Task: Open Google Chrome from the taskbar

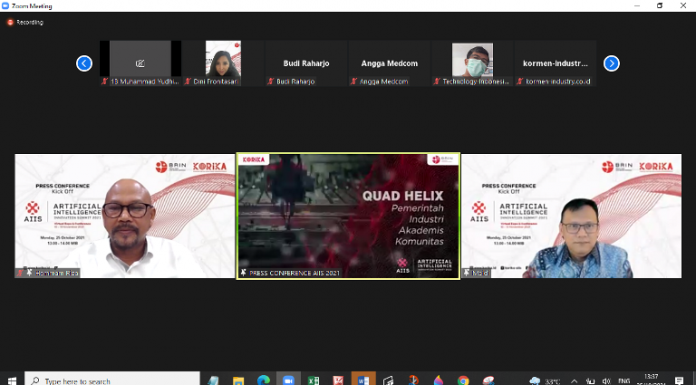Action: point(463,380)
